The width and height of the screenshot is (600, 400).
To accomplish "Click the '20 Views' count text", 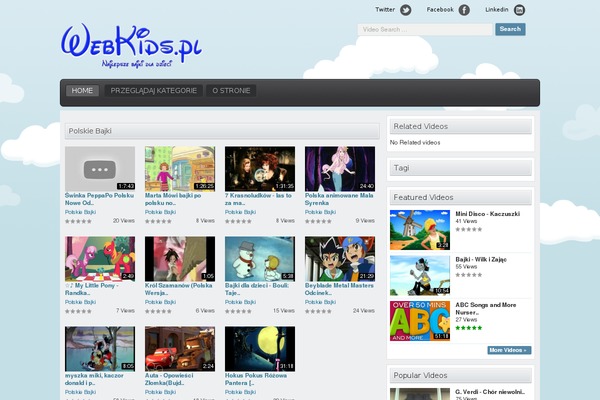I will pyautogui.click(x=124, y=220).
